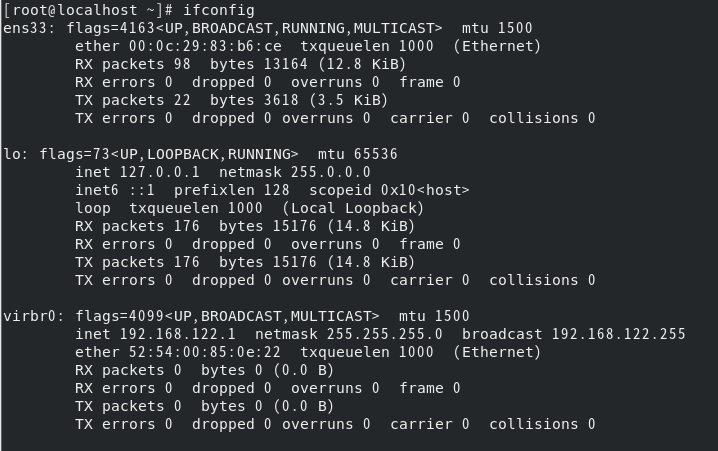718x451 pixels.
Task: Click the virbr0 interface name
Action: (30, 316)
